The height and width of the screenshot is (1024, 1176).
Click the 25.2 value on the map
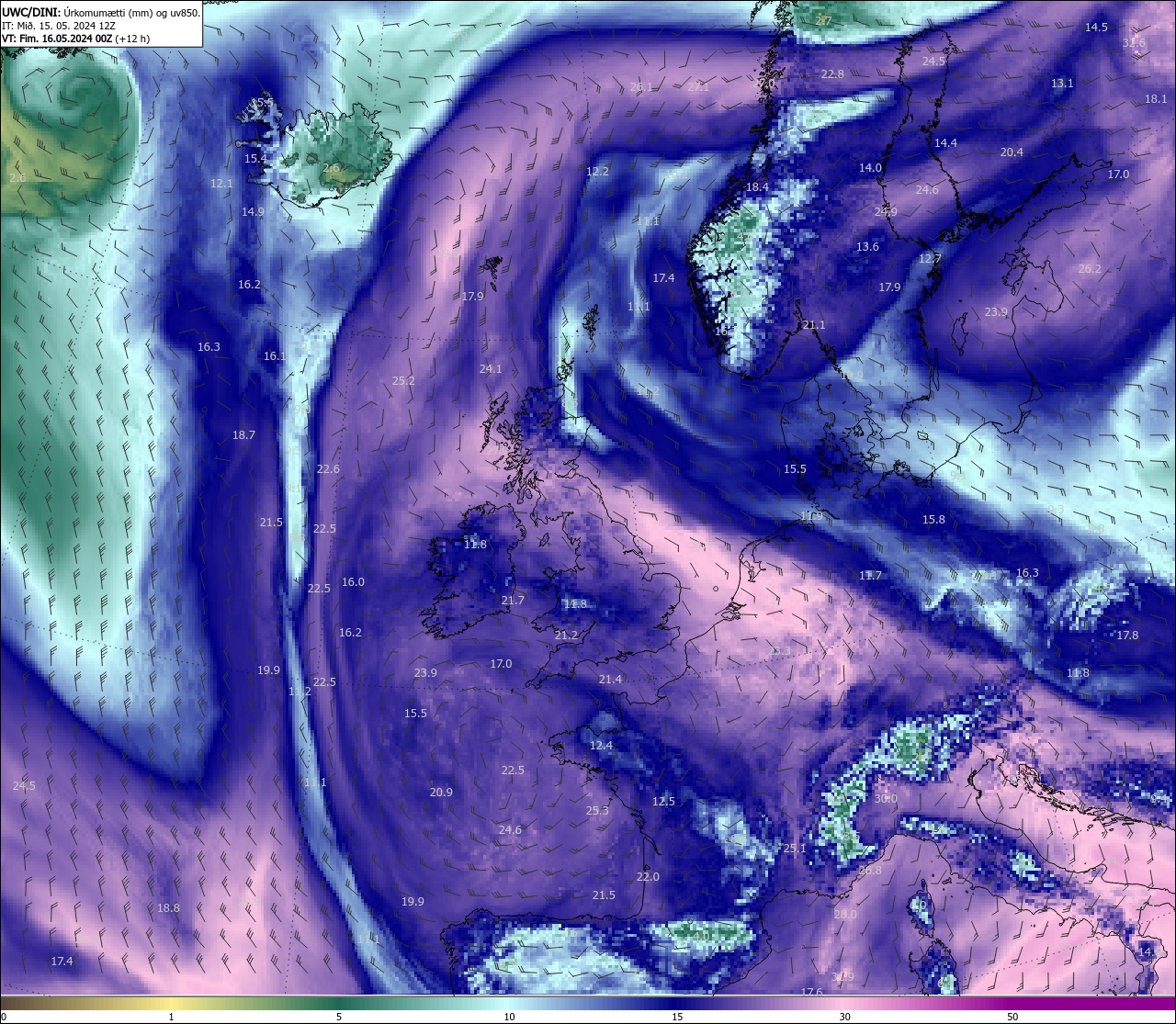[x=403, y=381]
